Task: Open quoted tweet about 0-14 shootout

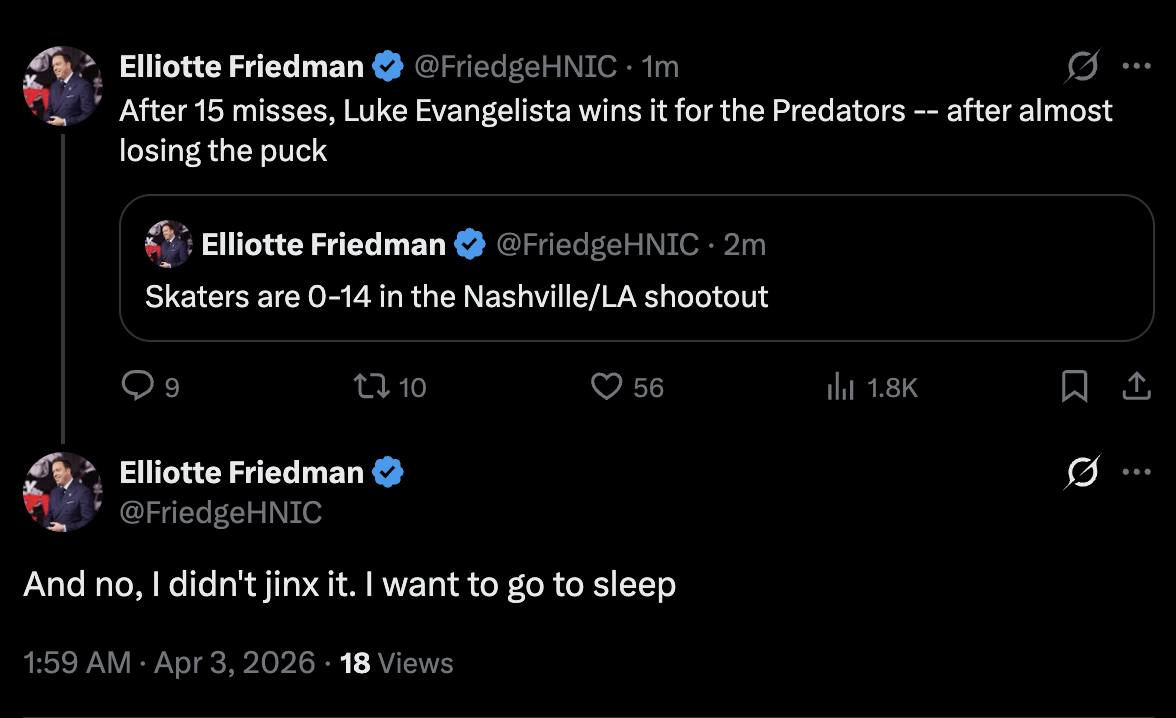Action: (x=636, y=296)
